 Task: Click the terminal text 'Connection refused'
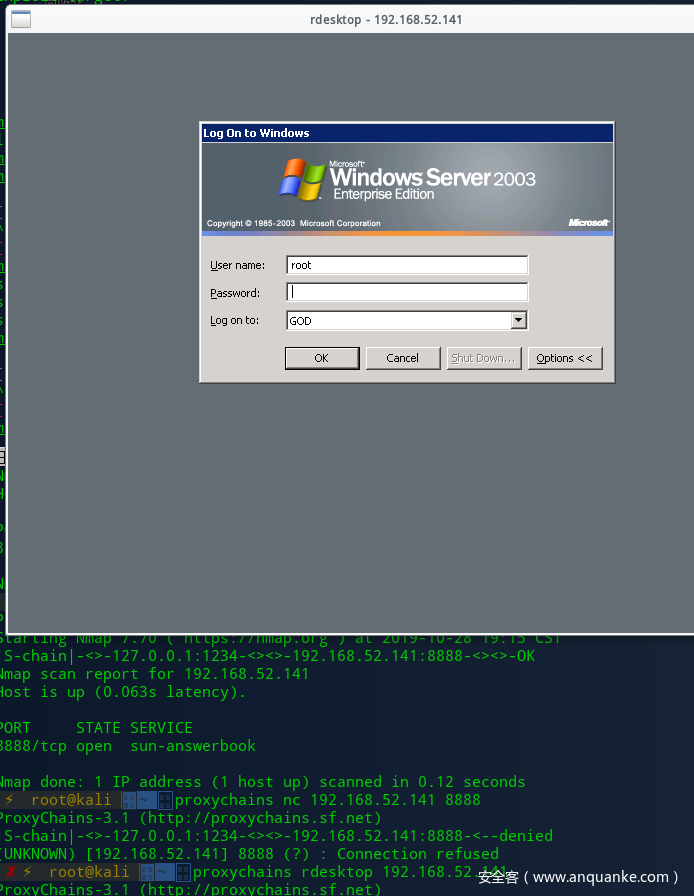[417, 854]
